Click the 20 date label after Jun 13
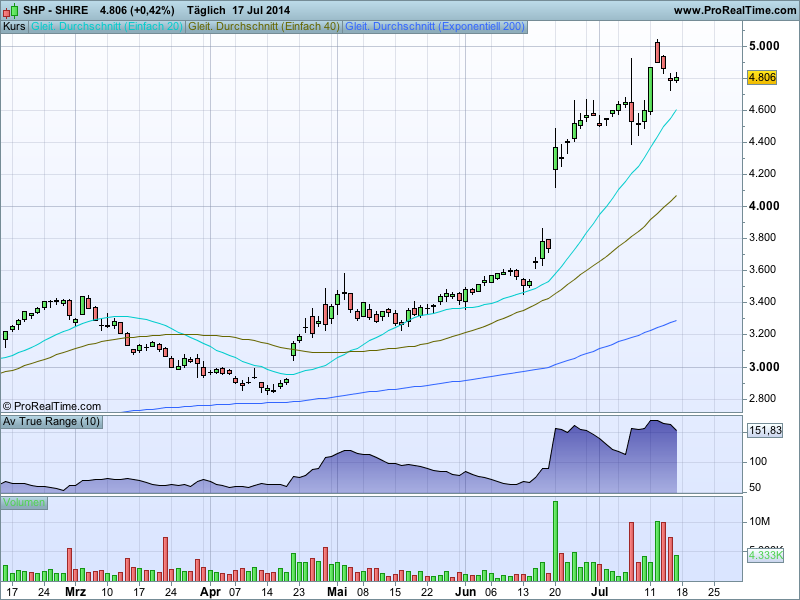The height and width of the screenshot is (600, 800). (x=555, y=593)
